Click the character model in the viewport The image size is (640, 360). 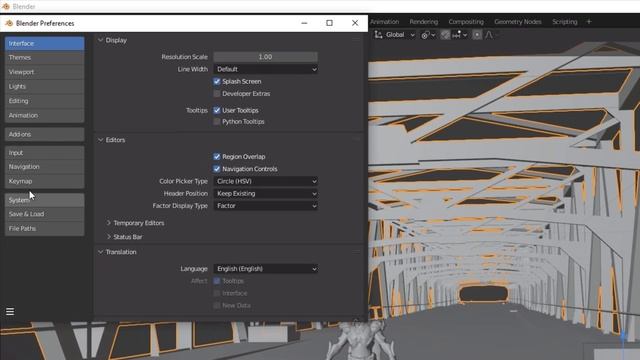[361, 340]
